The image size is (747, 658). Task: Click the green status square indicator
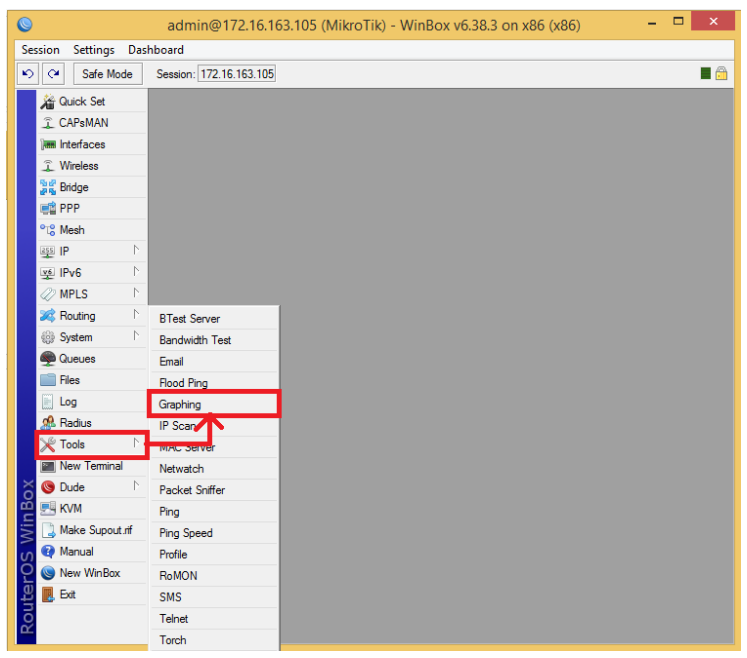(x=706, y=73)
